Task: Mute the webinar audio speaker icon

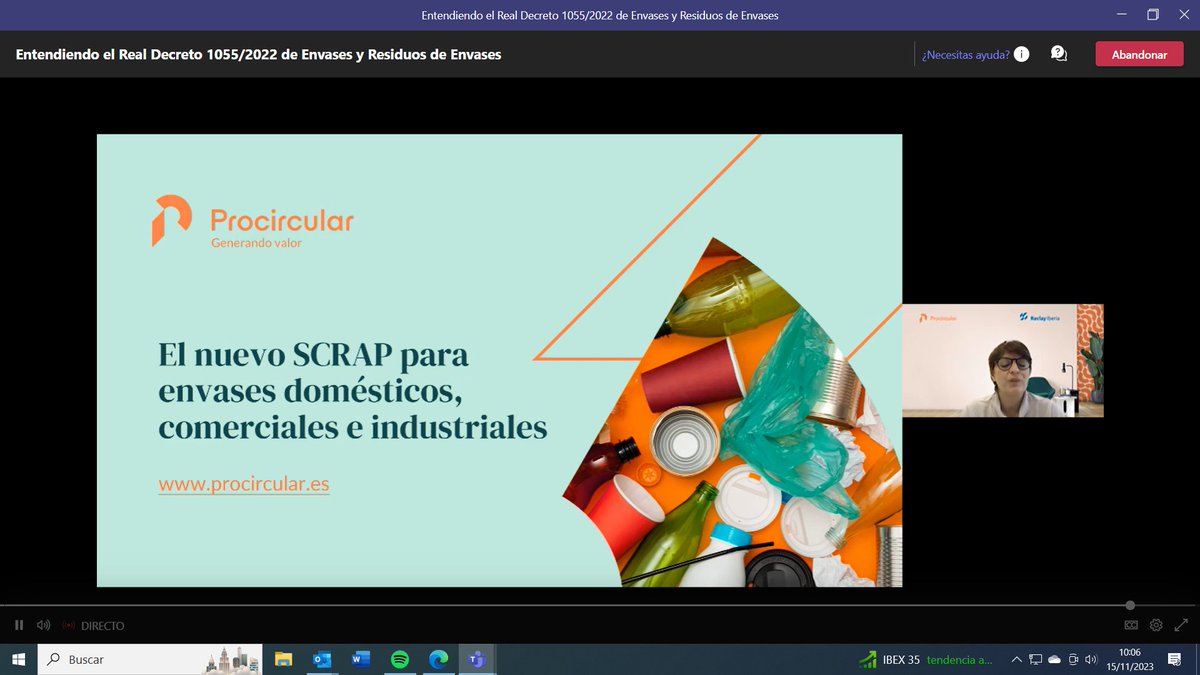Action: 42,625
